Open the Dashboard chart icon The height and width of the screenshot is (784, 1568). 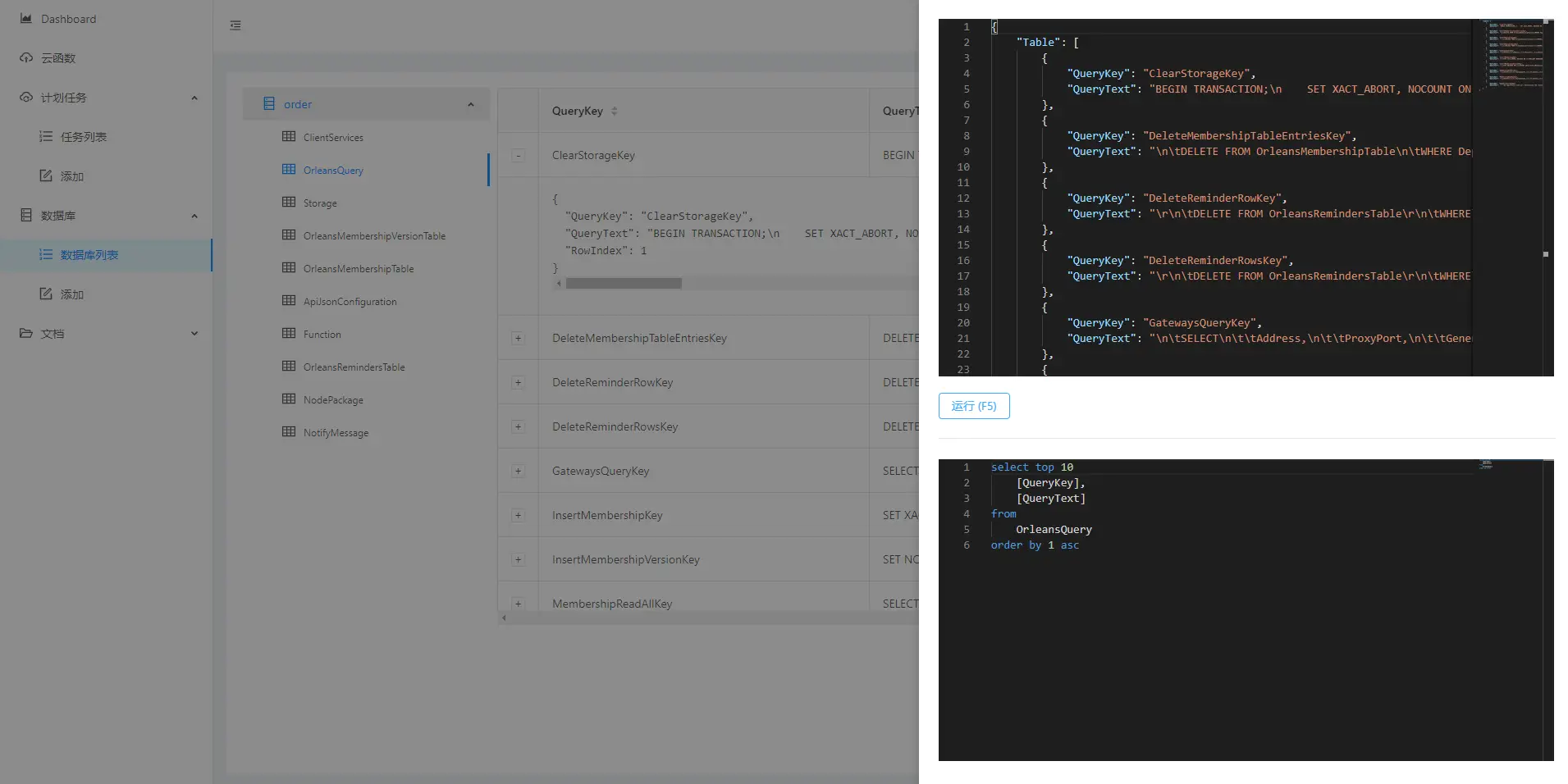[x=26, y=19]
